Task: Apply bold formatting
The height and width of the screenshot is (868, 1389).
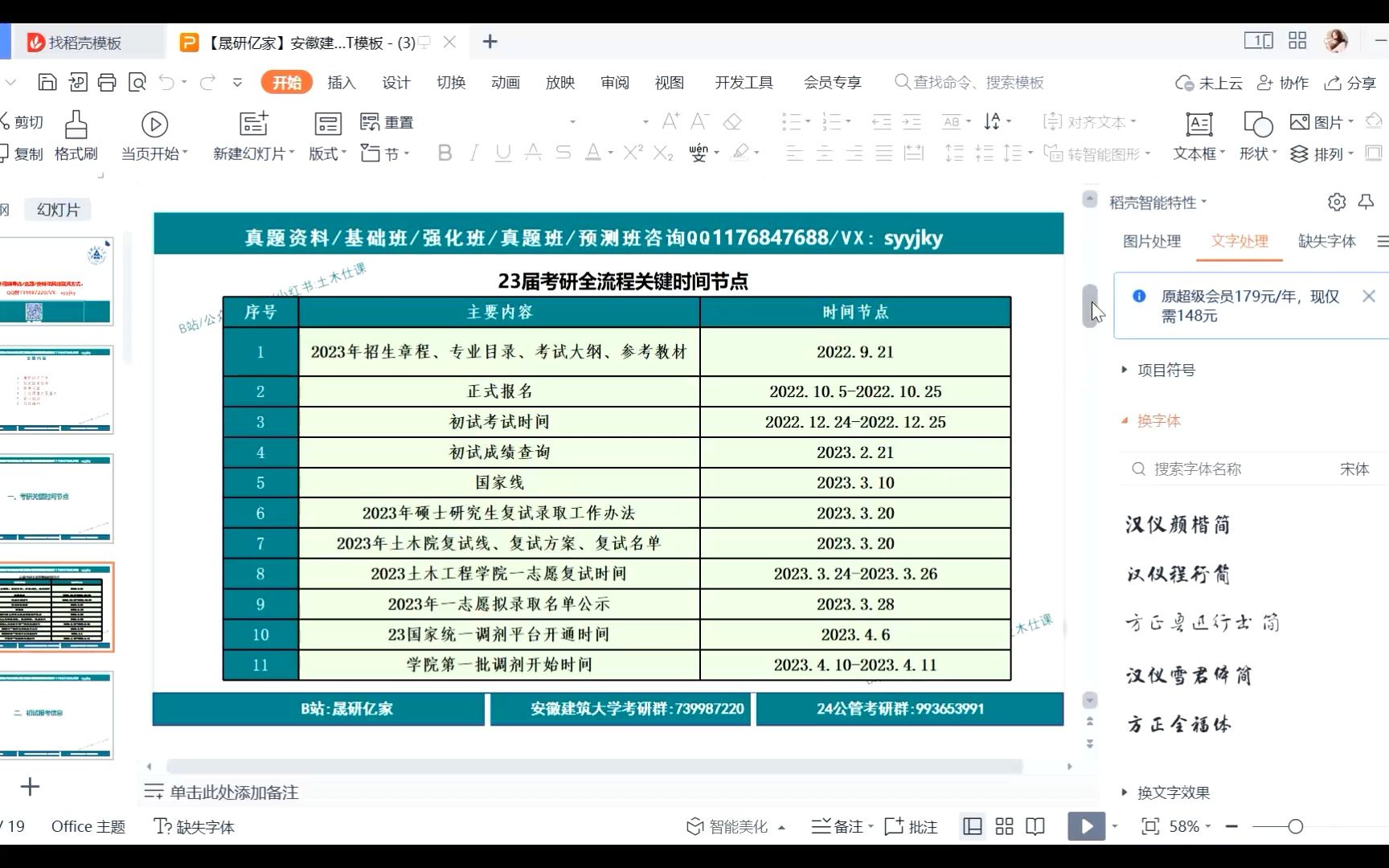Action: [445, 153]
